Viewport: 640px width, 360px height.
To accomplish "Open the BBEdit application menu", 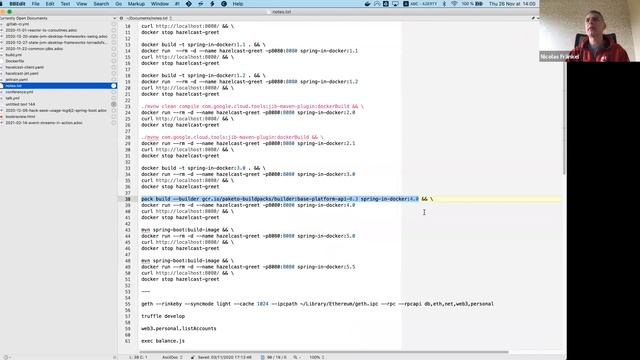I will click(17, 4).
